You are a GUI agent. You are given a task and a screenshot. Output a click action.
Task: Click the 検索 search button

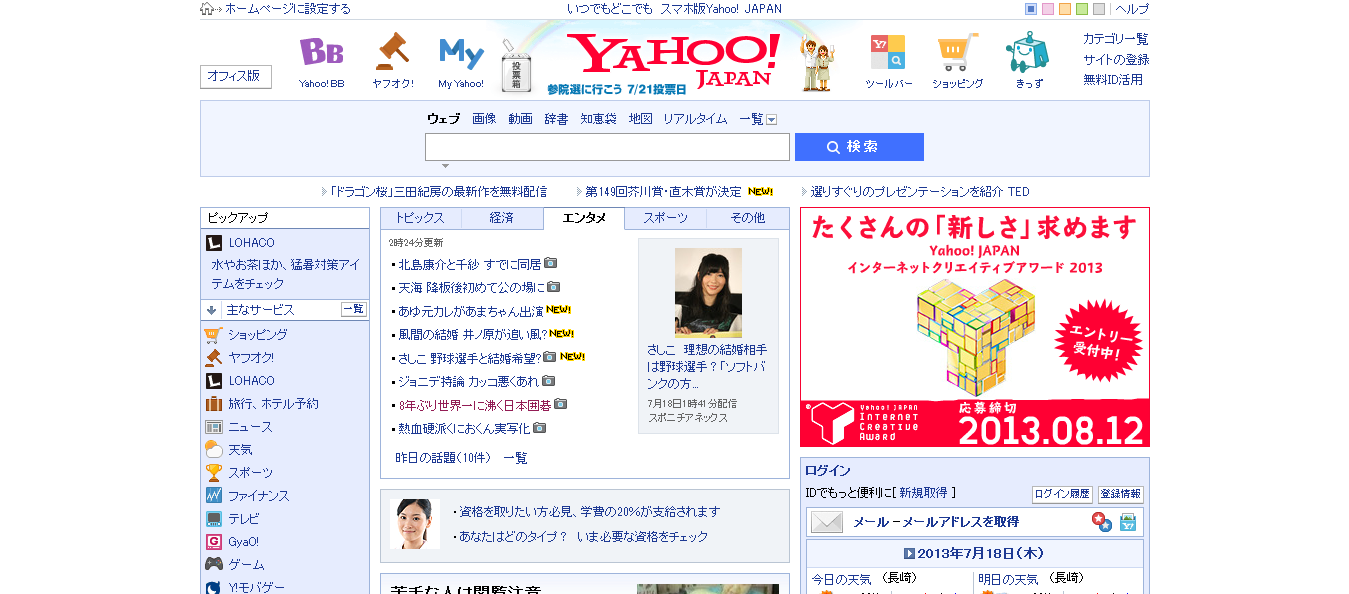pos(859,147)
